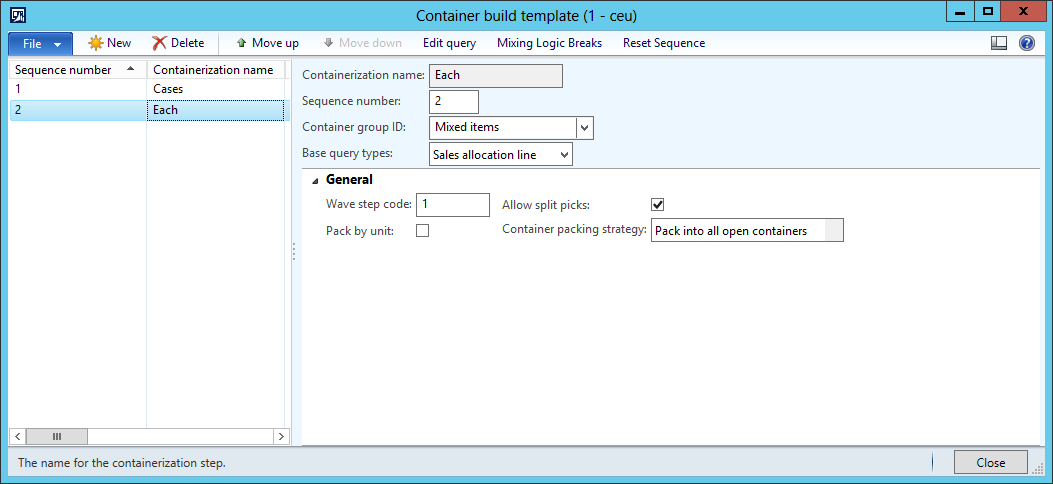
Task: Open the File menu
Action: pyautogui.click(x=40, y=44)
